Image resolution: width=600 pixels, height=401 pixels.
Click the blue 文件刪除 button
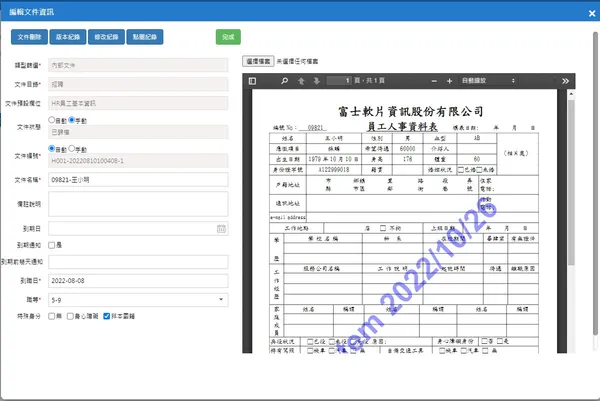[x=29, y=37]
